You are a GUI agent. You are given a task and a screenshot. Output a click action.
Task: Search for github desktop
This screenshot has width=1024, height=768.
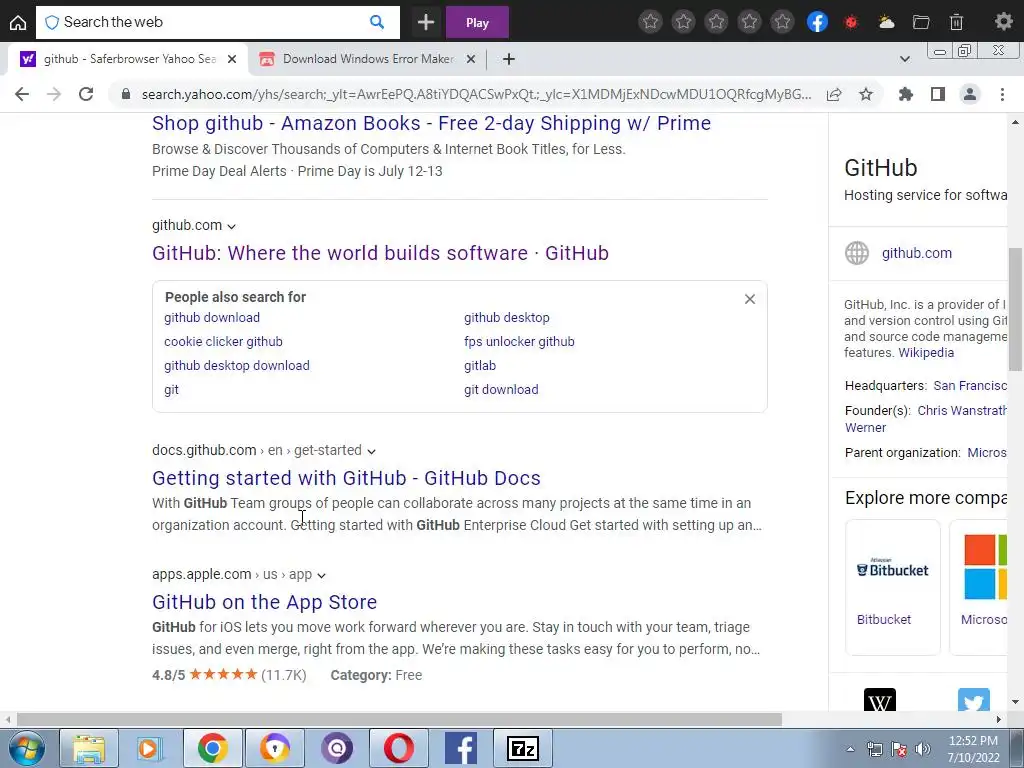[507, 317]
